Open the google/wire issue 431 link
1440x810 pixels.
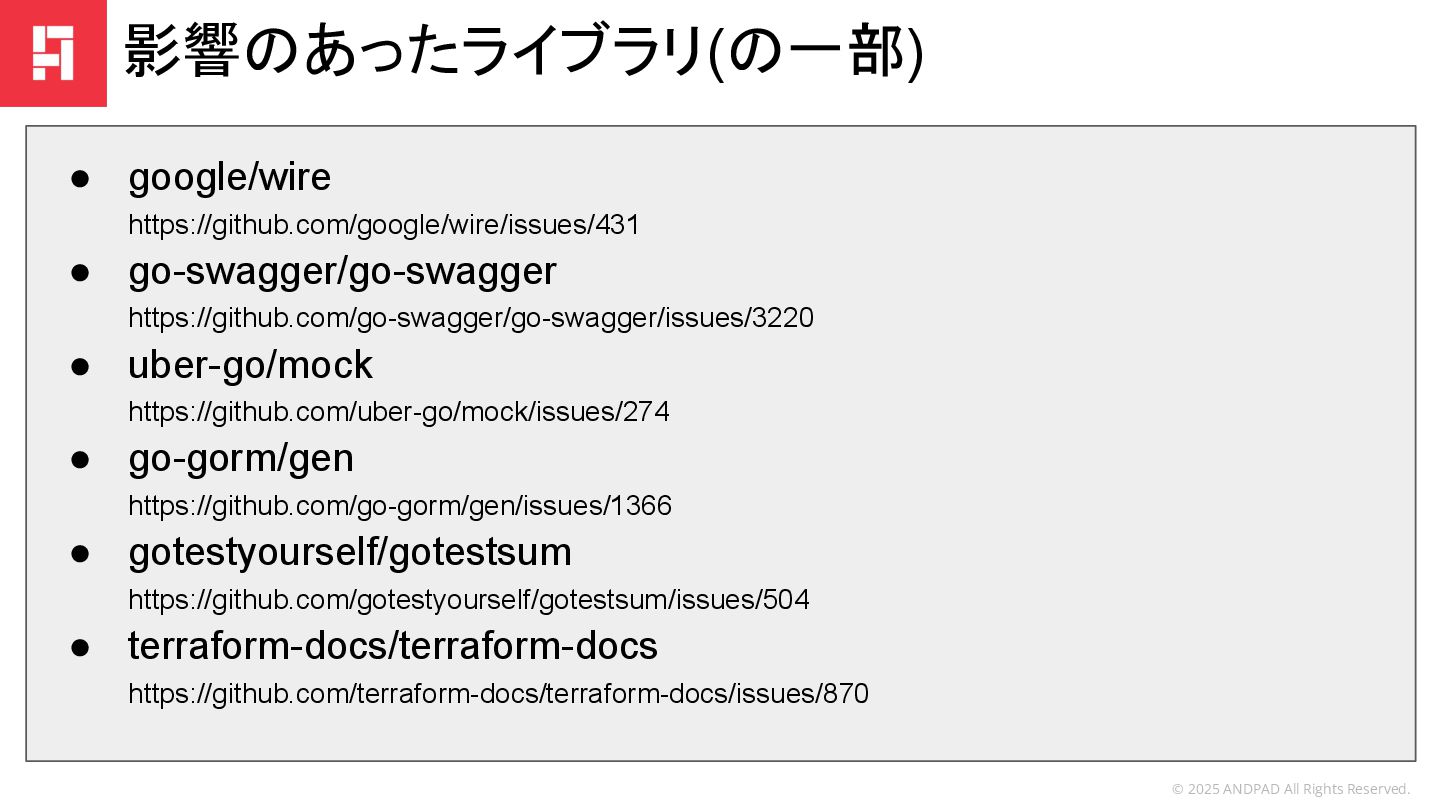[x=383, y=225]
